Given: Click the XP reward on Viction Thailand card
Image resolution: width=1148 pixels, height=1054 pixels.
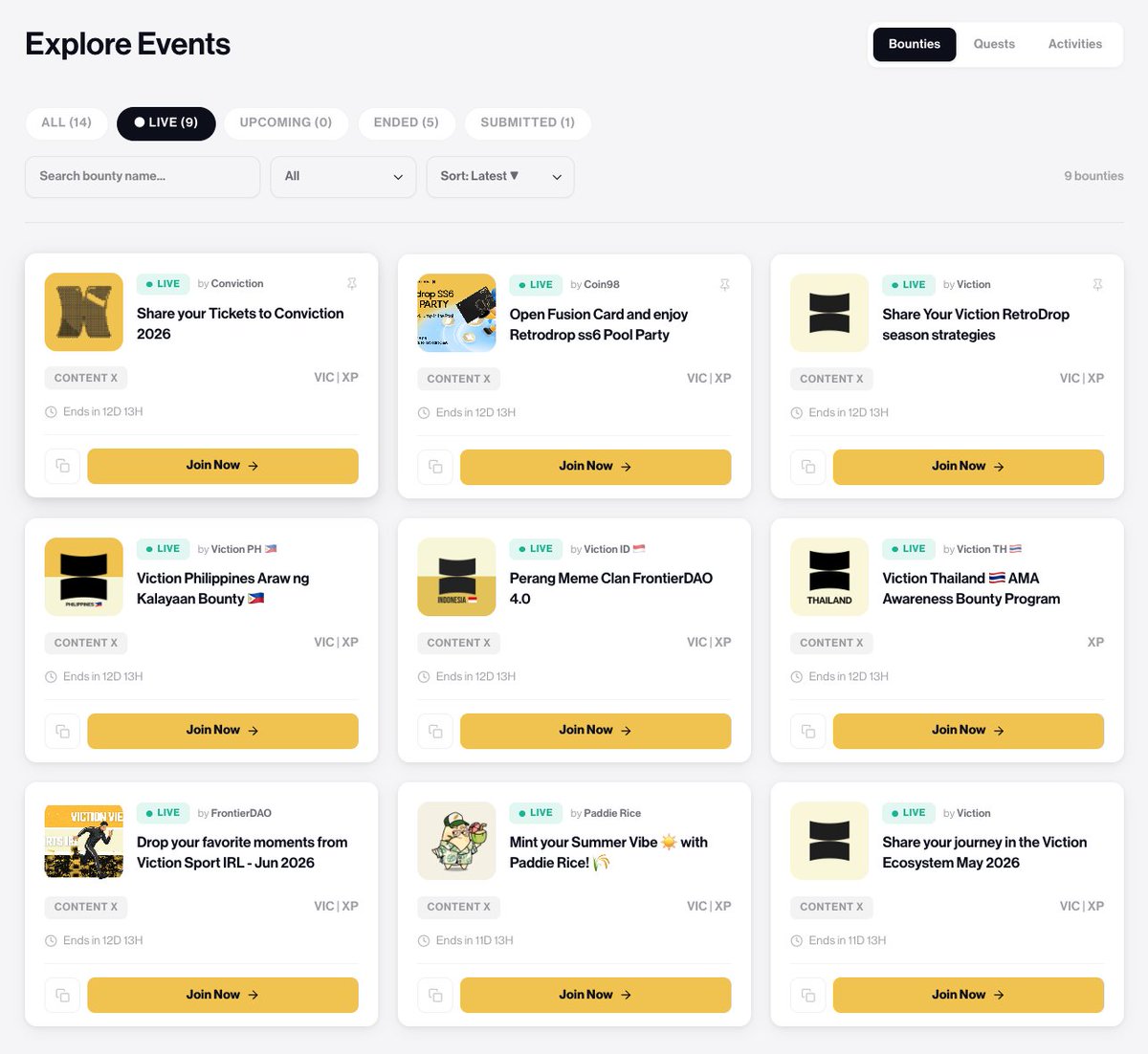Looking at the screenshot, I should click(x=1095, y=642).
